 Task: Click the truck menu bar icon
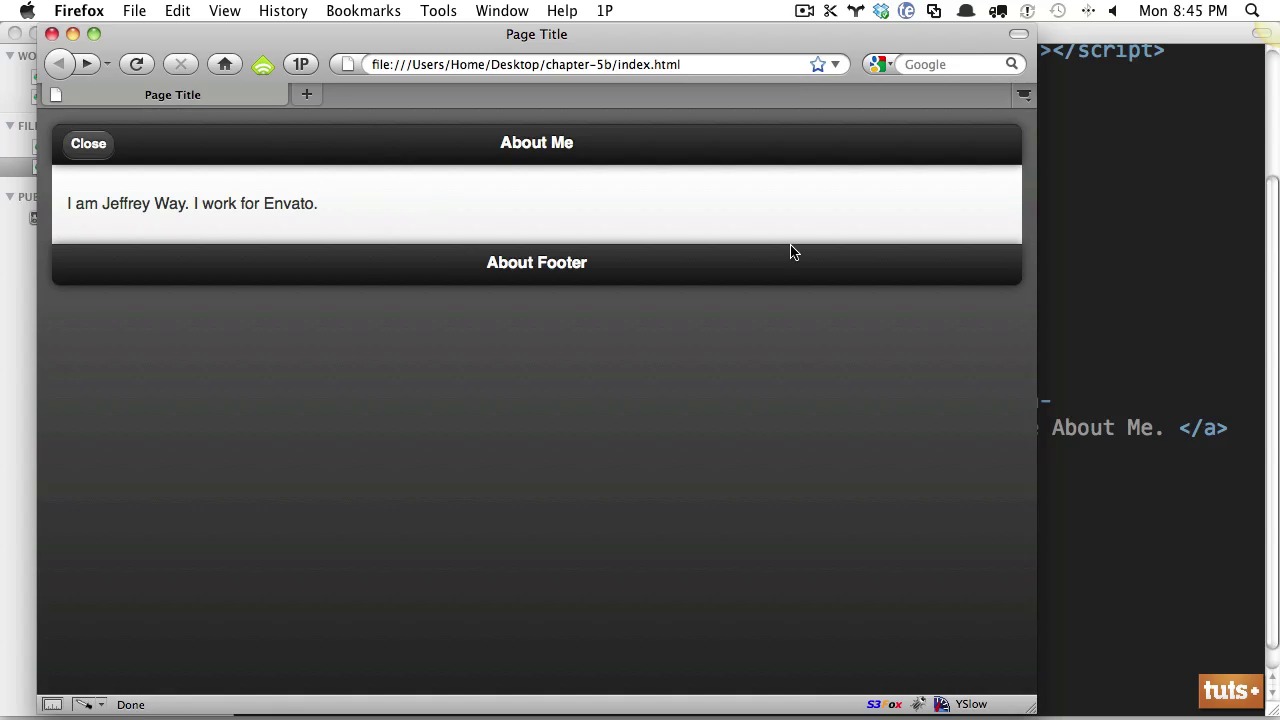click(x=998, y=10)
